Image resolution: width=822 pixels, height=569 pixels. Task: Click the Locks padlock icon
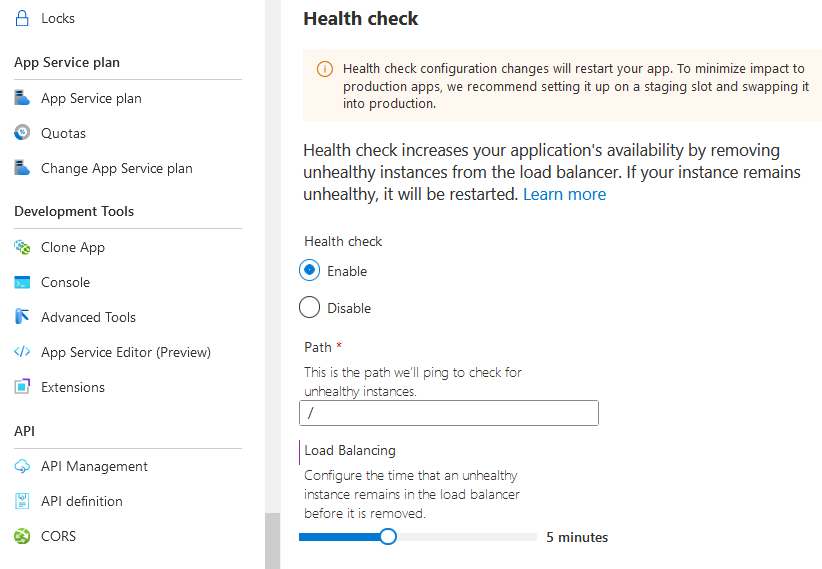22,18
